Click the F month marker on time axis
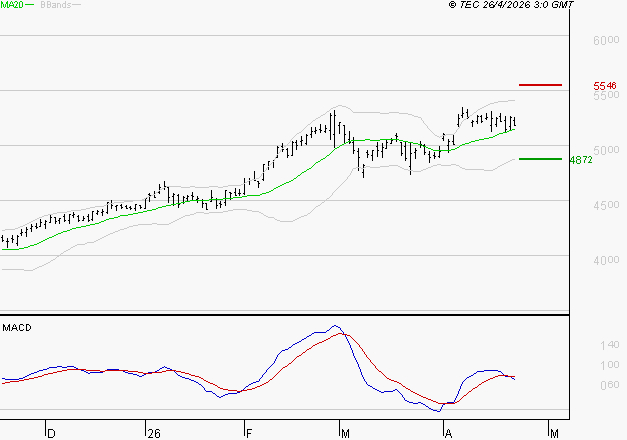Viewport: 627px width, 440px height. (249, 434)
